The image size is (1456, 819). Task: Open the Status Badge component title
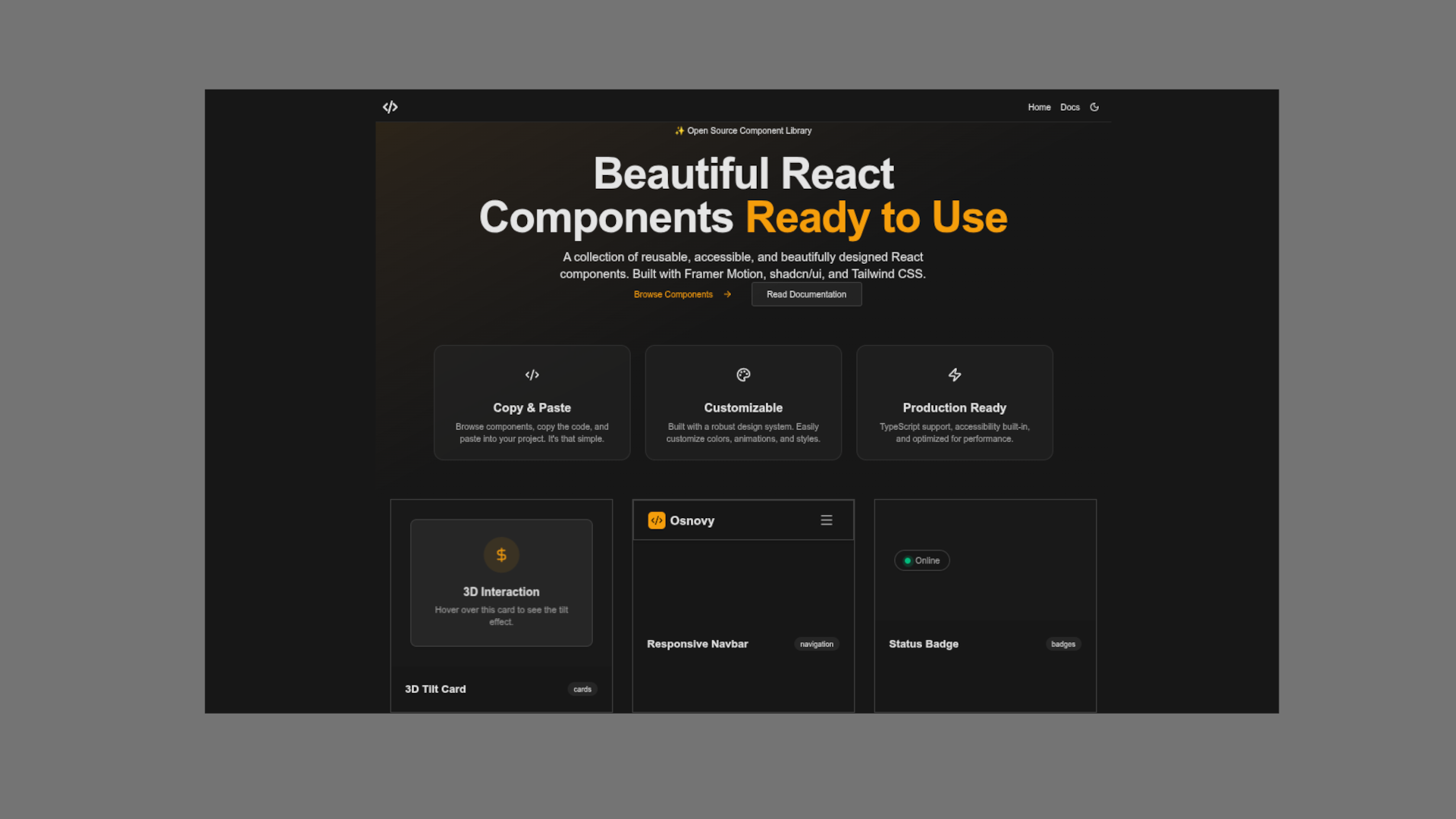tap(923, 644)
